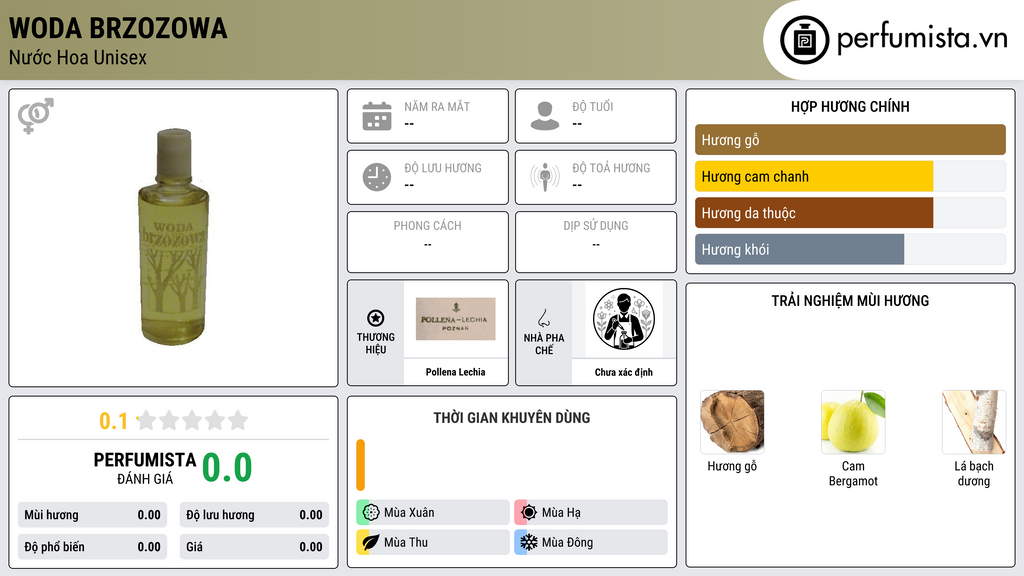Screen dimensions: 1024x576
Task: Click the Lá bạch dương caption
Action: point(974,473)
